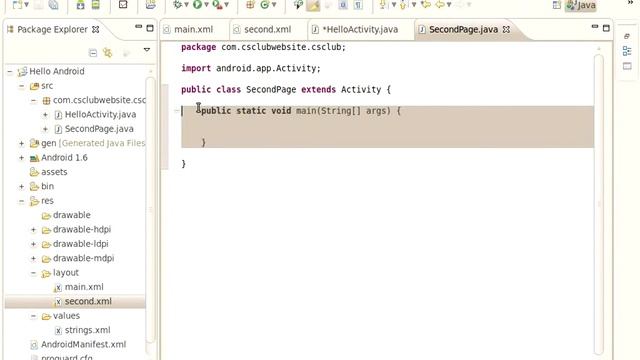Click the New Java Package icon
This screenshot has width=640, height=360.
250,5
